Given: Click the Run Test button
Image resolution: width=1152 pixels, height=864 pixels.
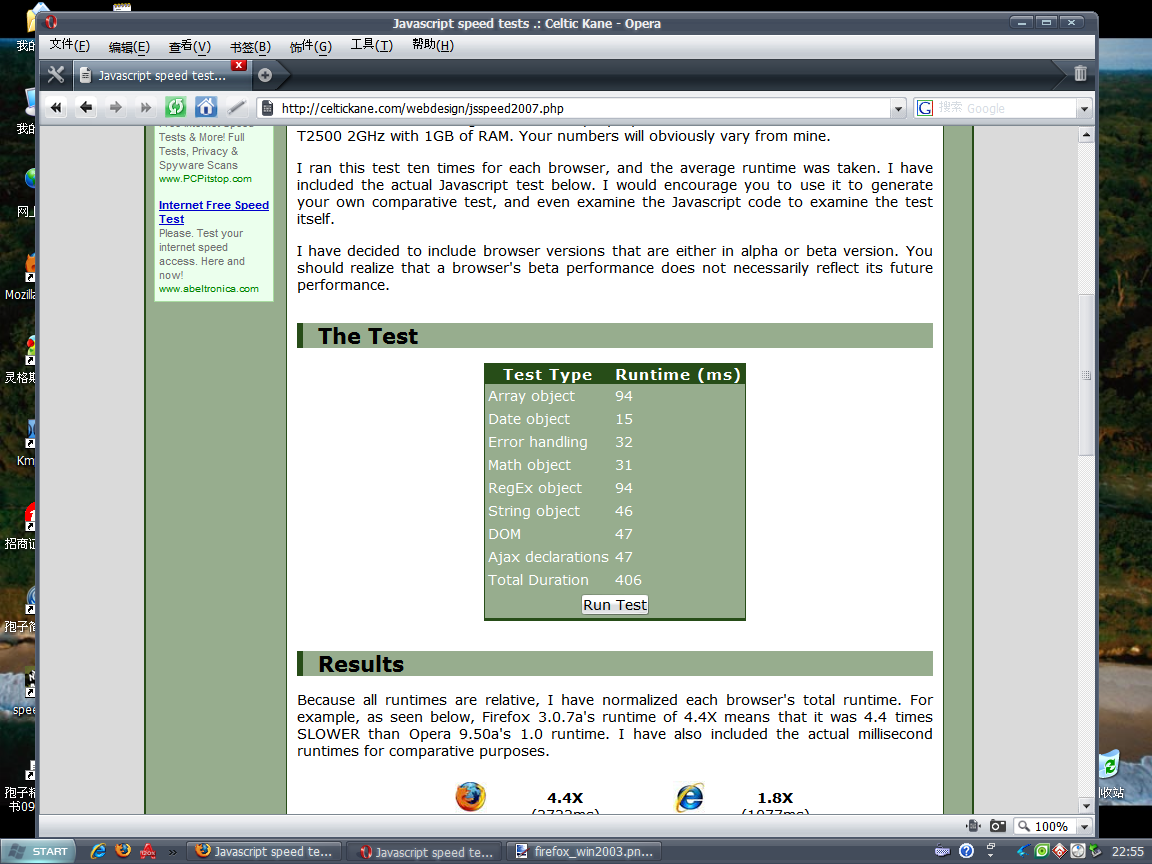Looking at the screenshot, I should pyautogui.click(x=615, y=605).
